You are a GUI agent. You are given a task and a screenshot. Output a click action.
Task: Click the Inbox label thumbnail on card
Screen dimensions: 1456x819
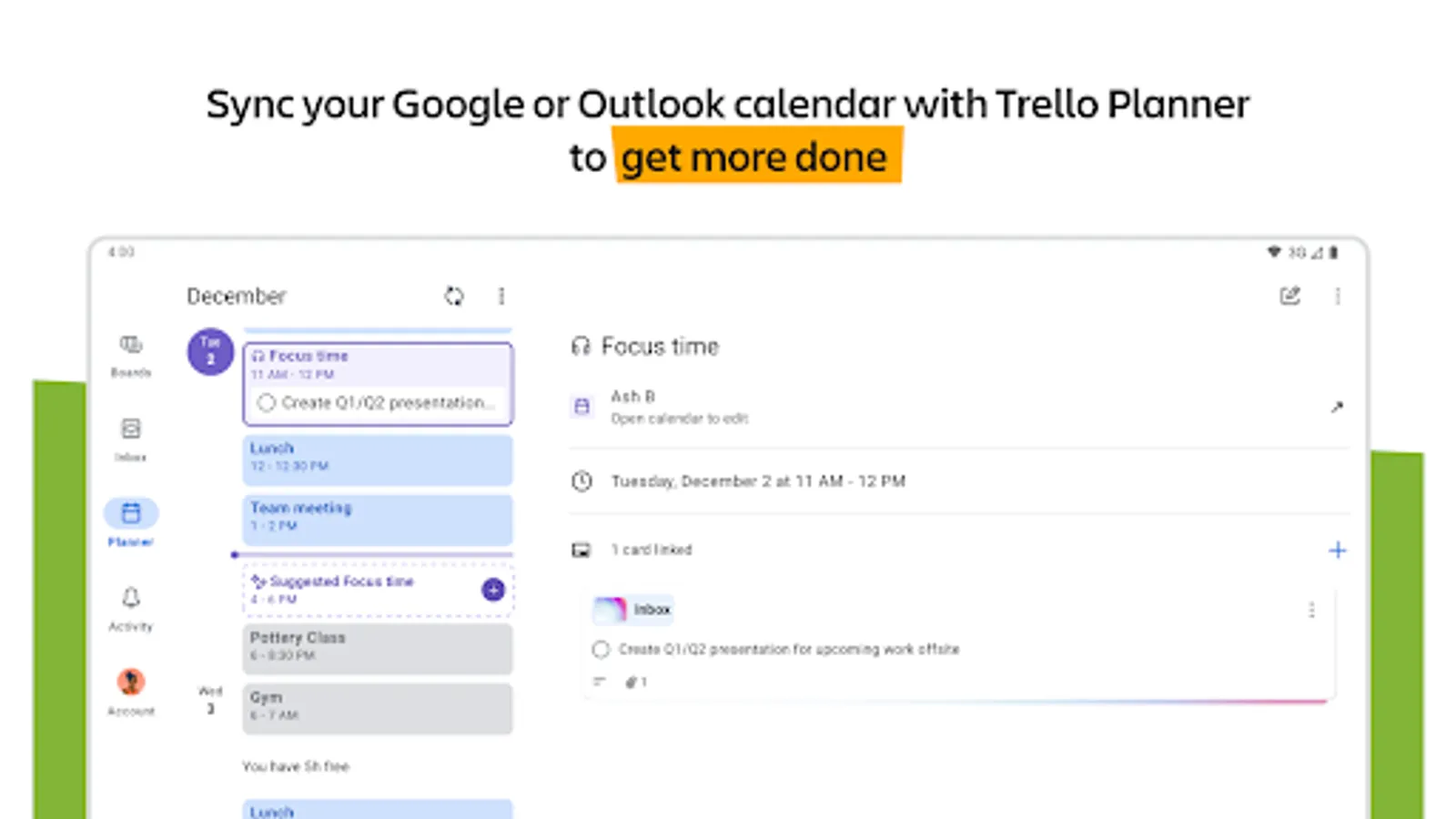click(611, 610)
